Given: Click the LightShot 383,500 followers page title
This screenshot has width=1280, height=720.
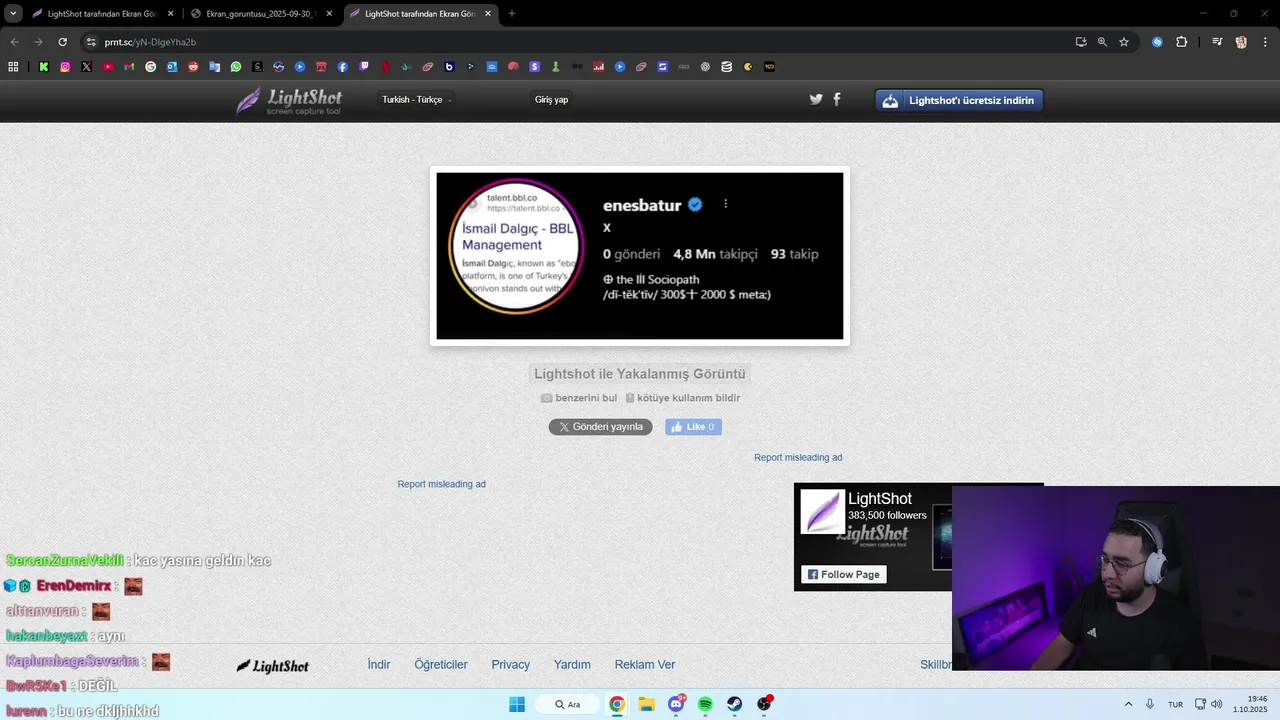Looking at the screenshot, I should (x=880, y=499).
